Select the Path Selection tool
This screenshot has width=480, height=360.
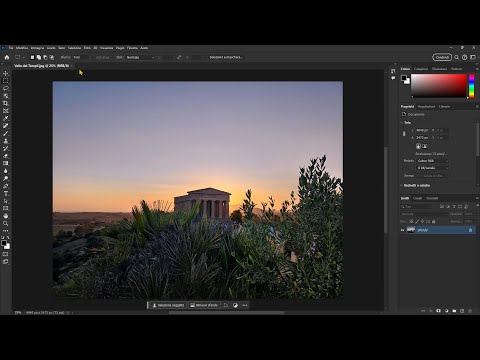(x=6, y=201)
